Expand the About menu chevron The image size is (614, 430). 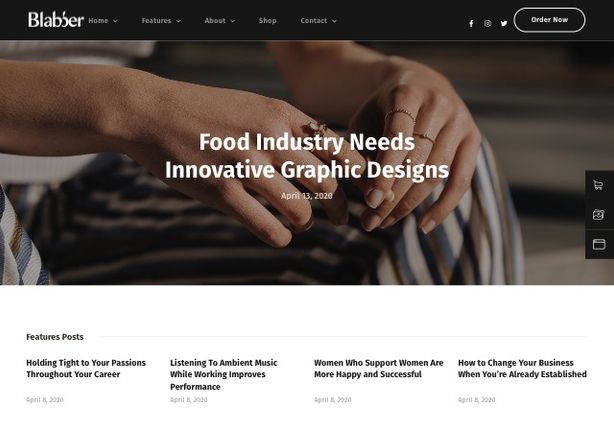click(x=233, y=21)
